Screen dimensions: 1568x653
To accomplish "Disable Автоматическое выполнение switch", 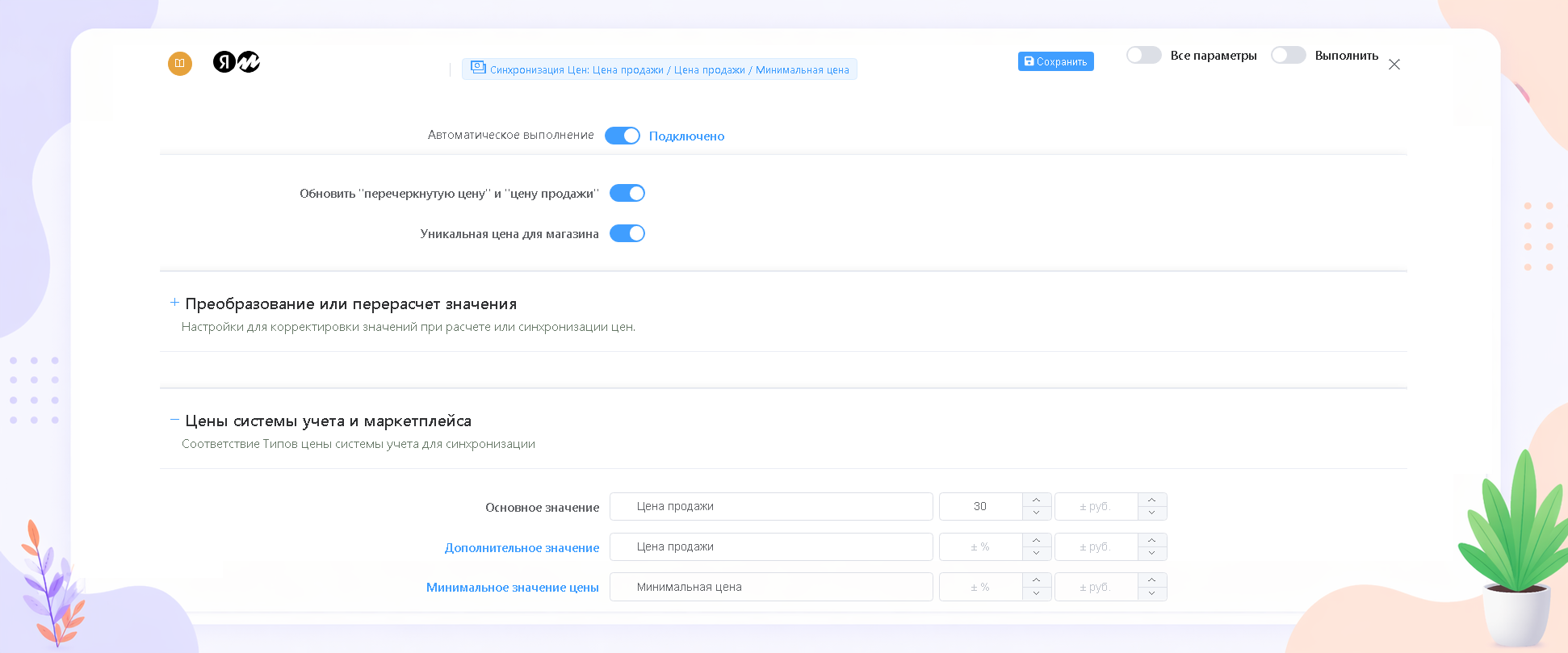I will (x=623, y=136).
